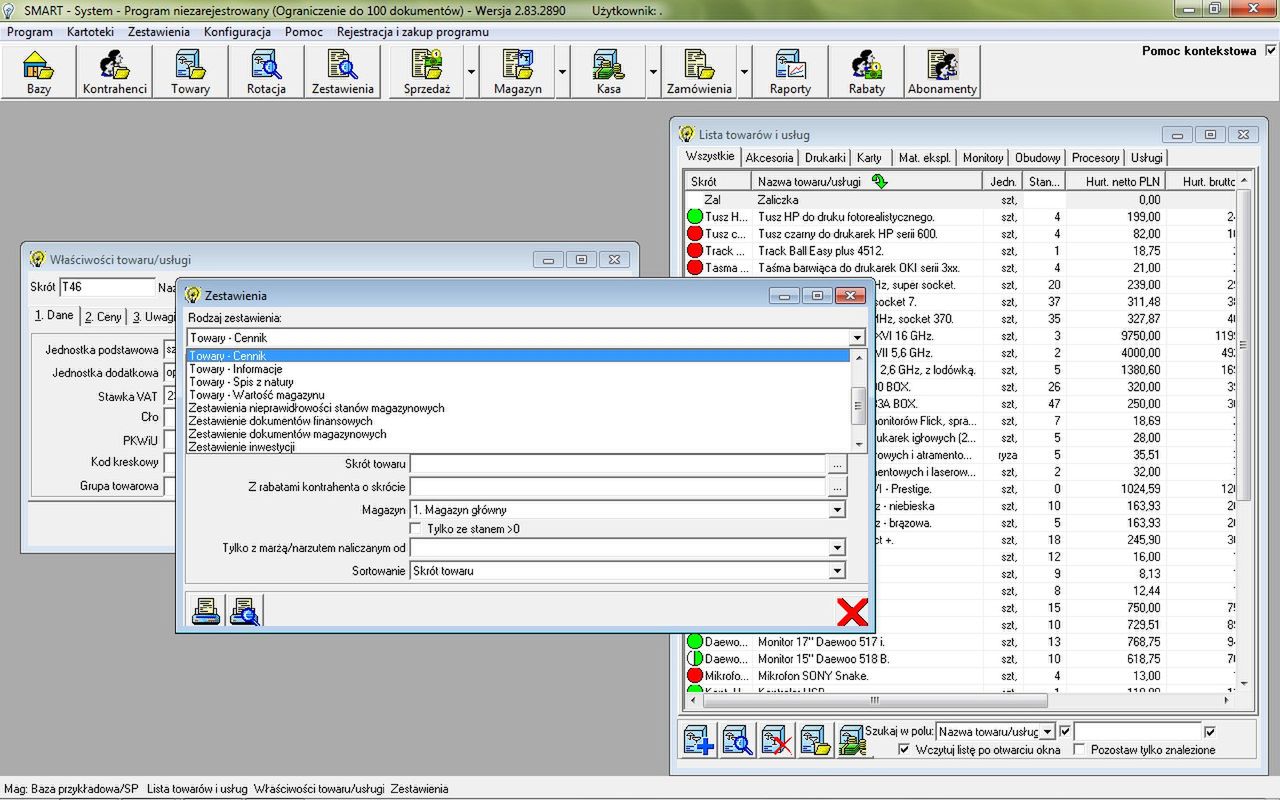Open the Szukaj w polu dropdown
Screen dimensions: 1280x800
pos(1047,732)
